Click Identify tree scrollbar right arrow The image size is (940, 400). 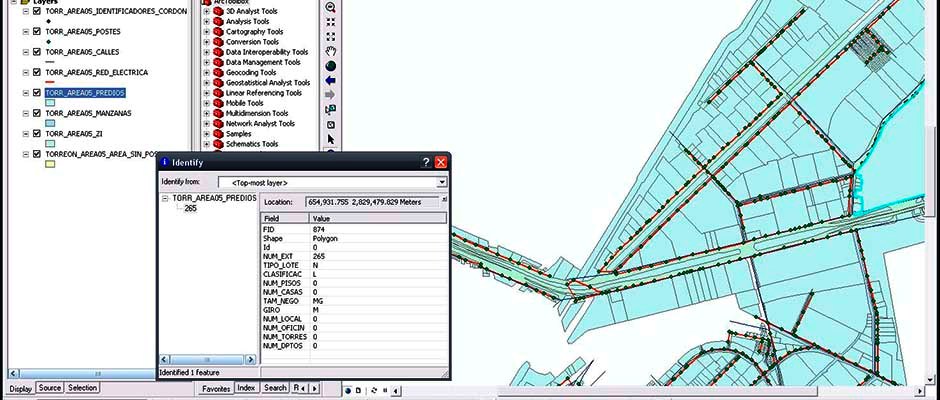tap(251, 359)
